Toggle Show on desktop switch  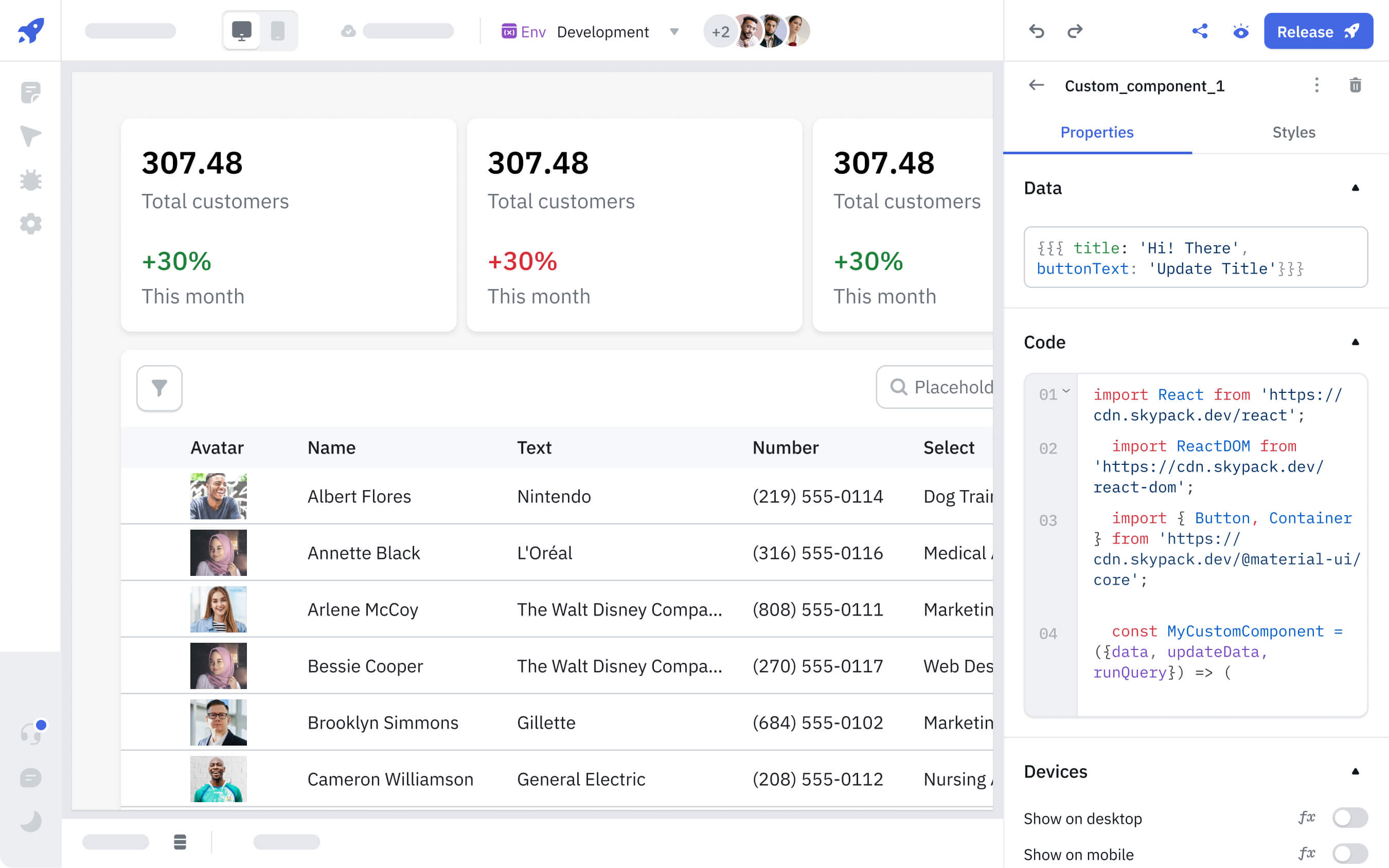1349,818
